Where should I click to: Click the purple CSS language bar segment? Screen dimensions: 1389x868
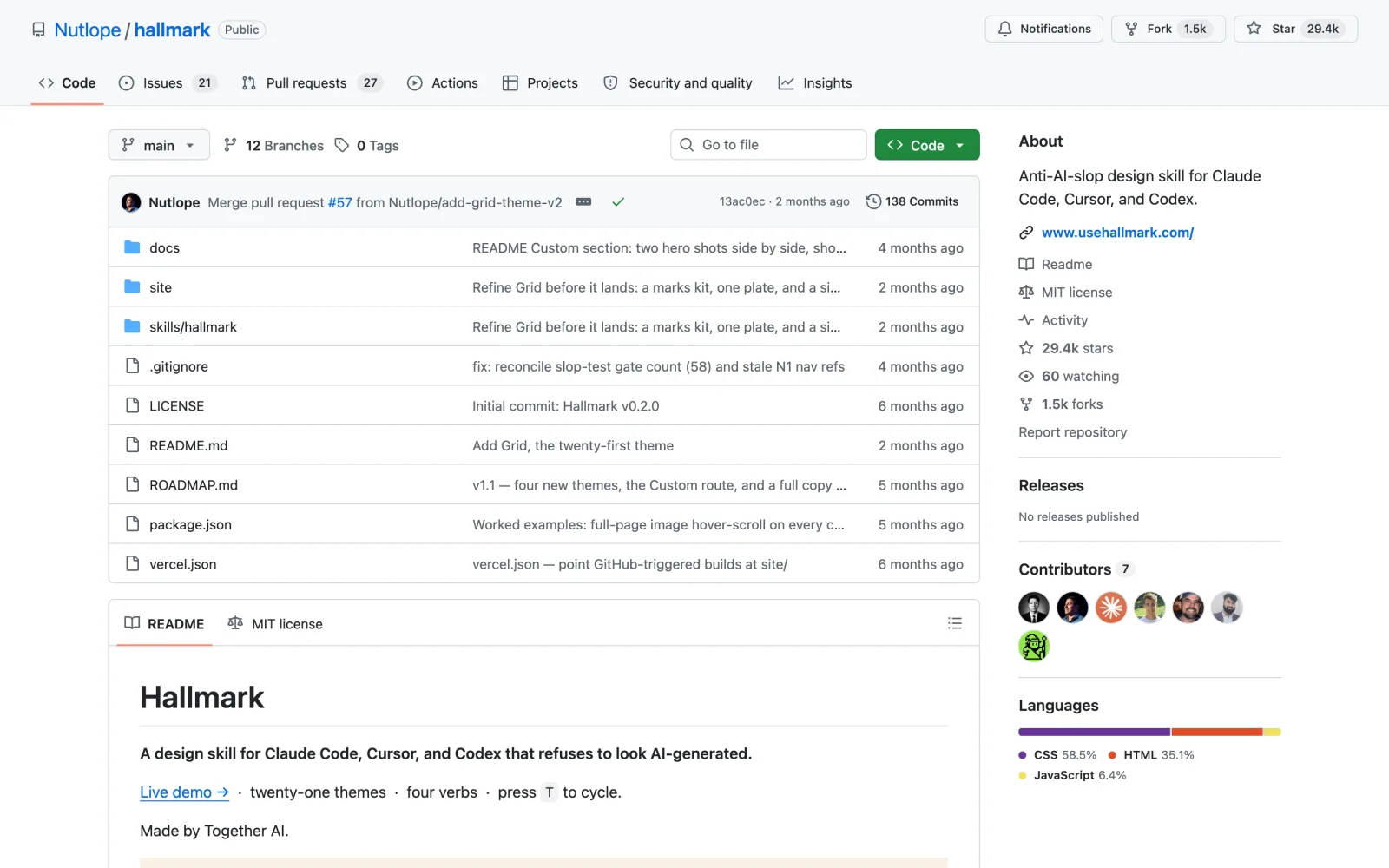(x=1094, y=732)
